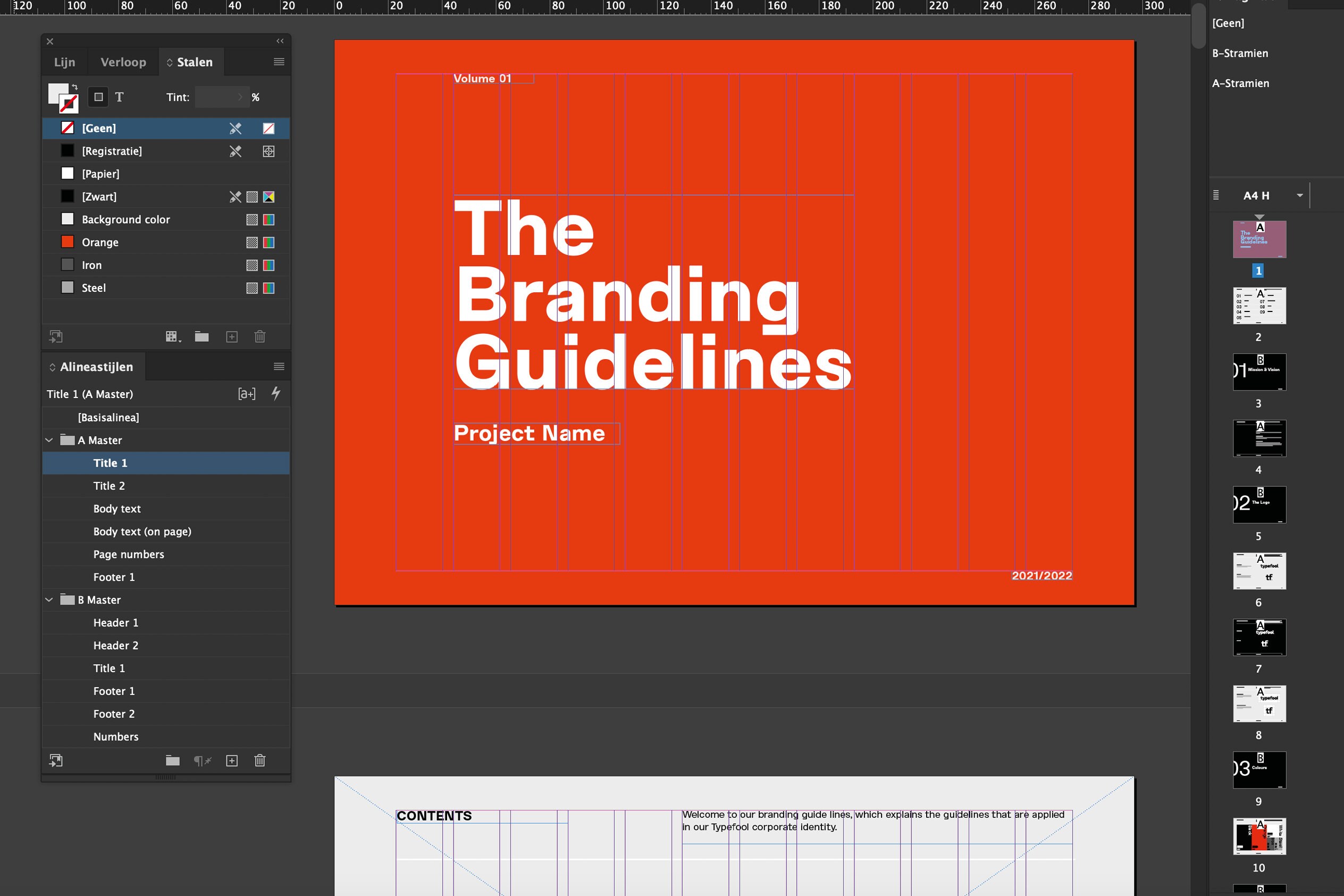This screenshot has width=1344, height=896.
Task: Switch to the Verloop tab
Action: coord(123,62)
